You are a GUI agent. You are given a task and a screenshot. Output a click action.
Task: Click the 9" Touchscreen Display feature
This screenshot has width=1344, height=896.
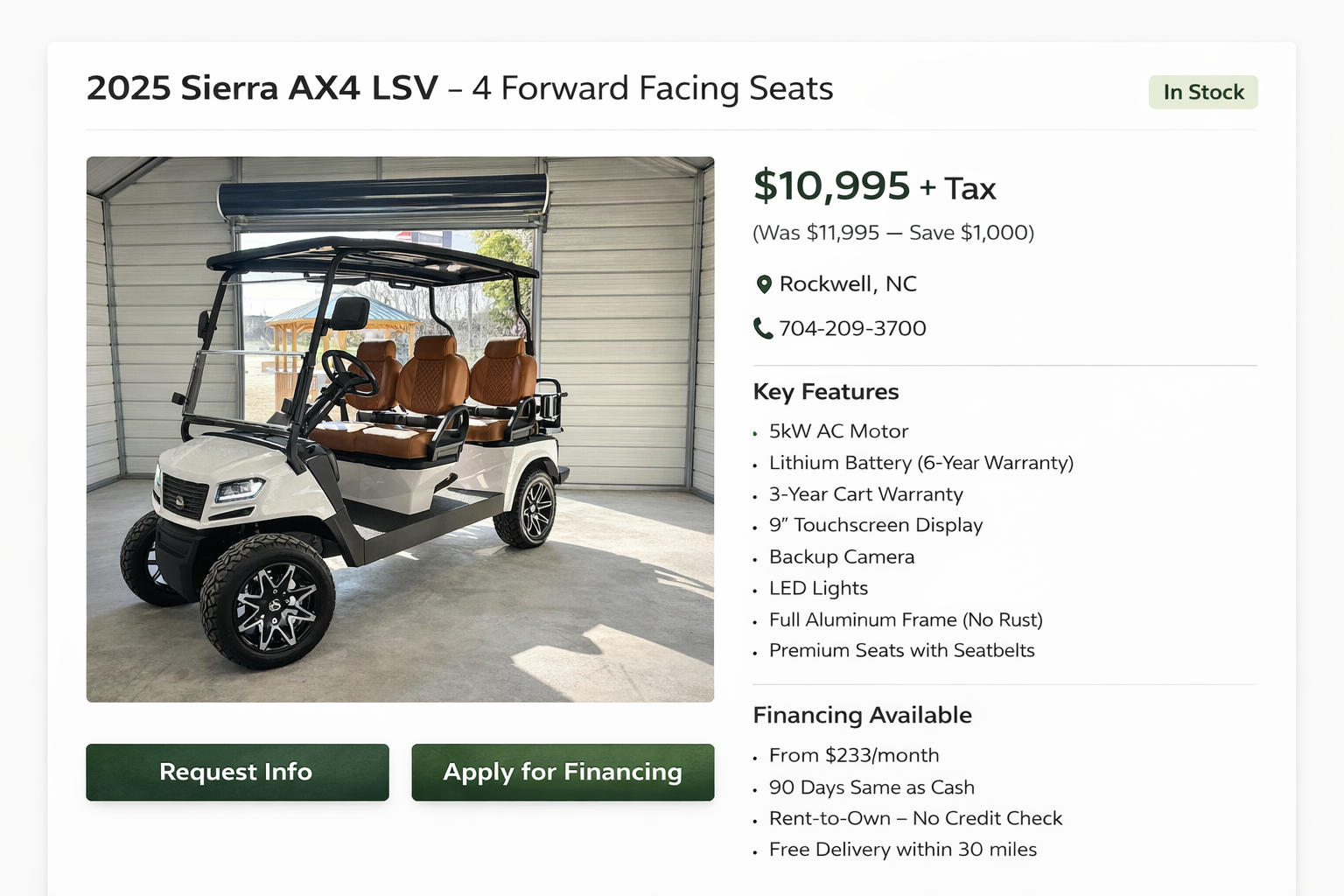point(876,525)
